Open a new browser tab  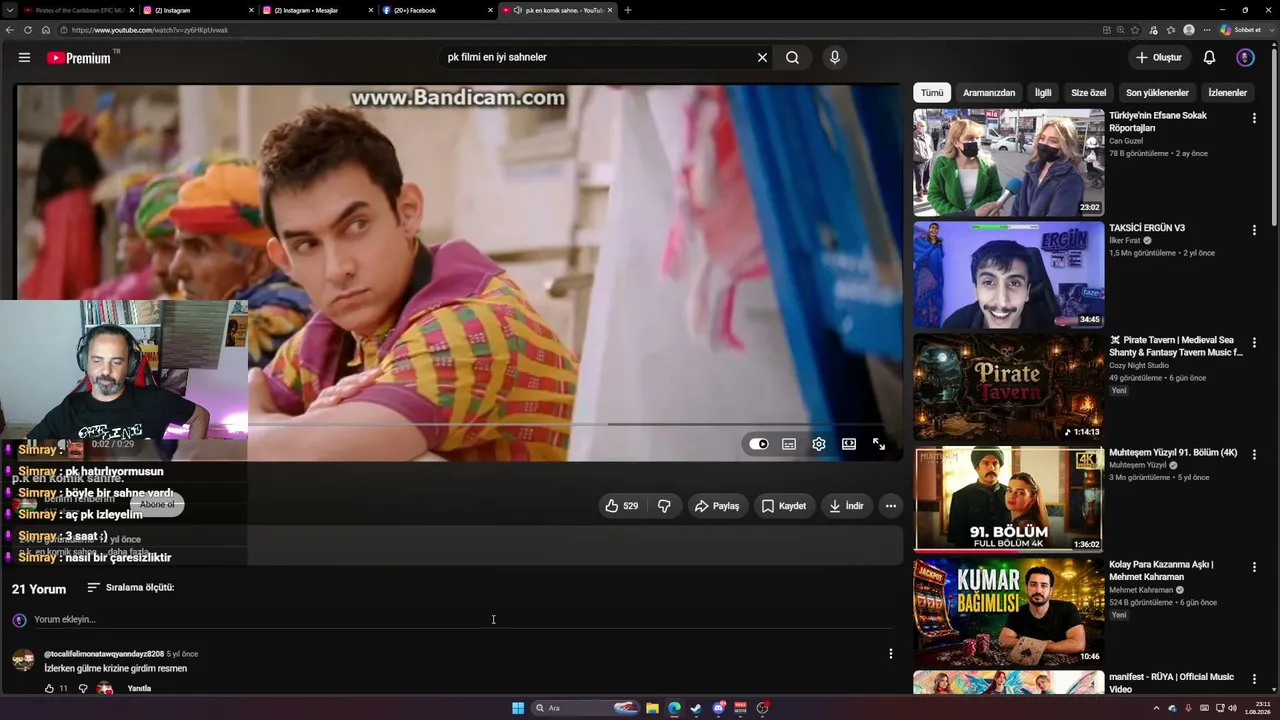click(628, 10)
